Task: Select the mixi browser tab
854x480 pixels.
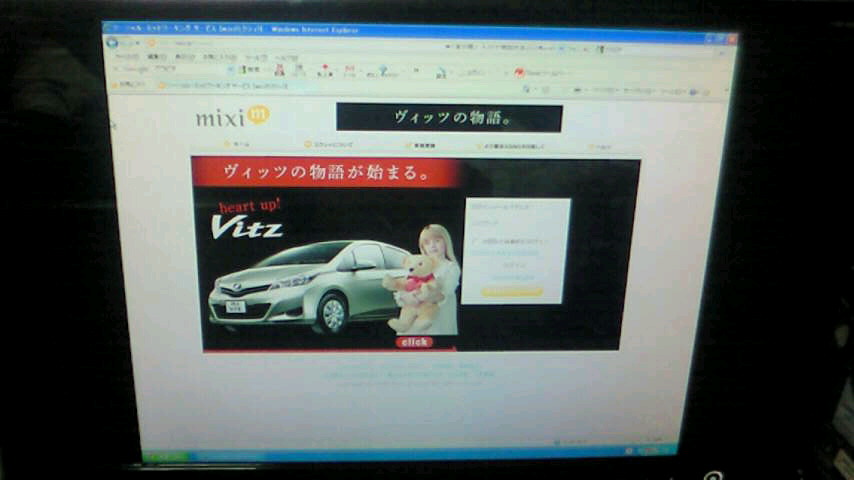Action: click(x=223, y=86)
